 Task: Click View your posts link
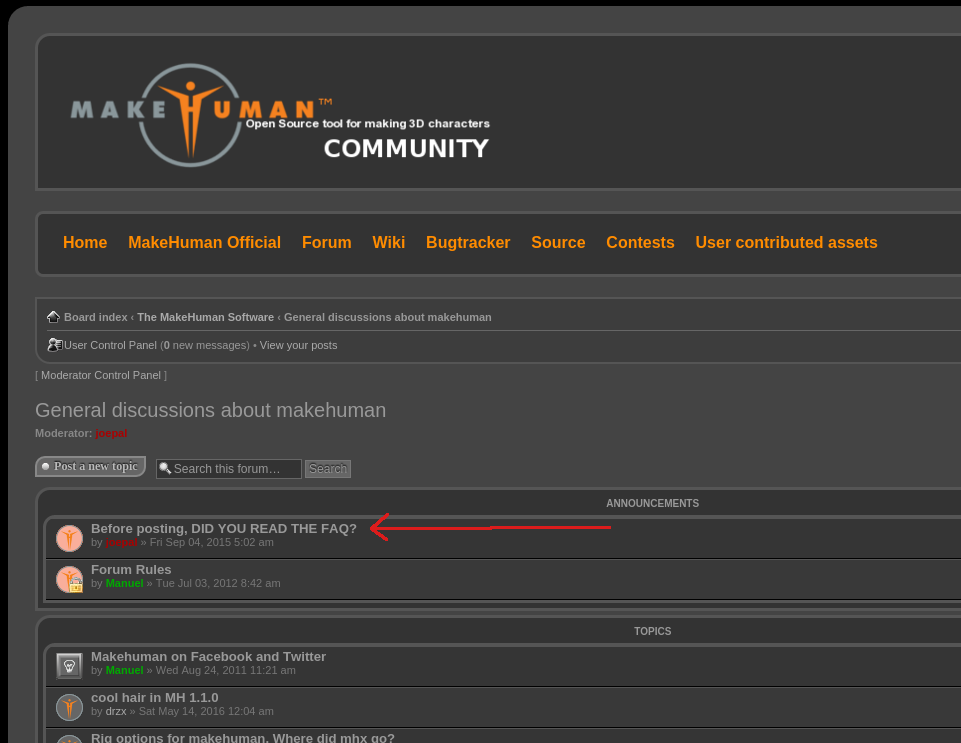point(298,346)
